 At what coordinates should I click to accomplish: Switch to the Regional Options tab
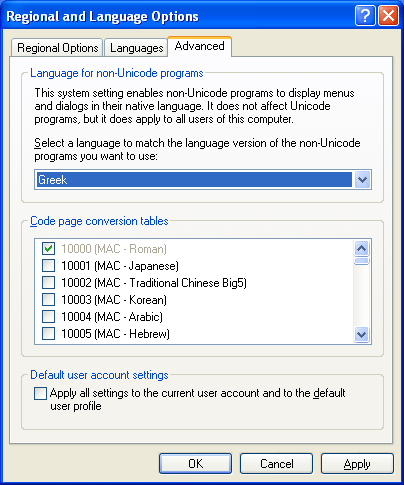(x=57, y=48)
